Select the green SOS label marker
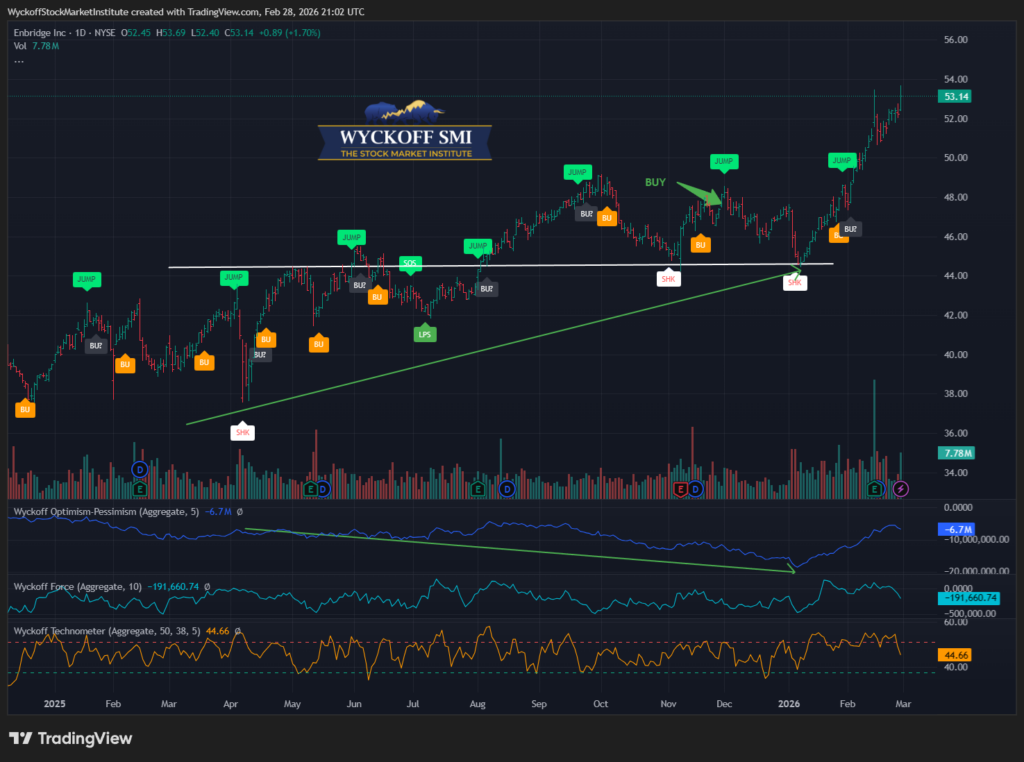1024x762 pixels. coord(409,264)
